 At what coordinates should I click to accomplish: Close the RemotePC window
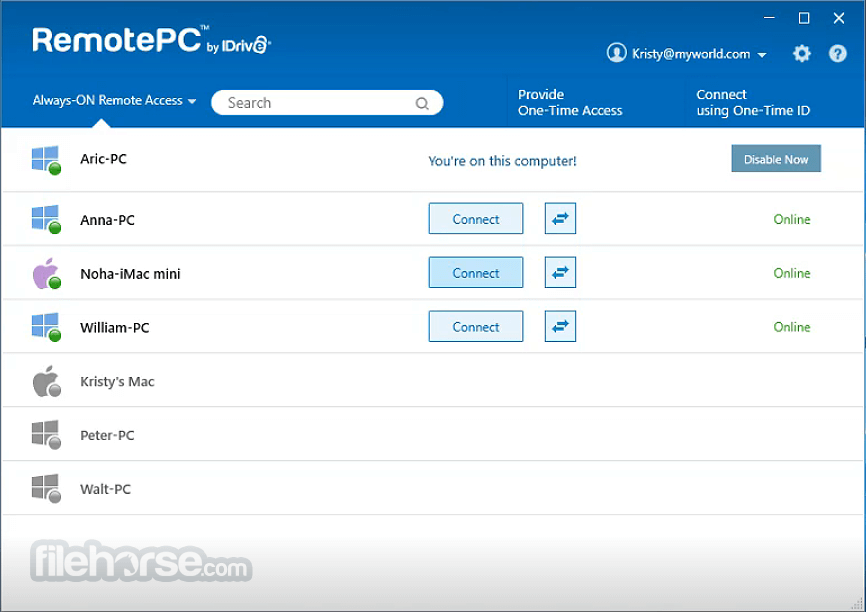pos(838,18)
